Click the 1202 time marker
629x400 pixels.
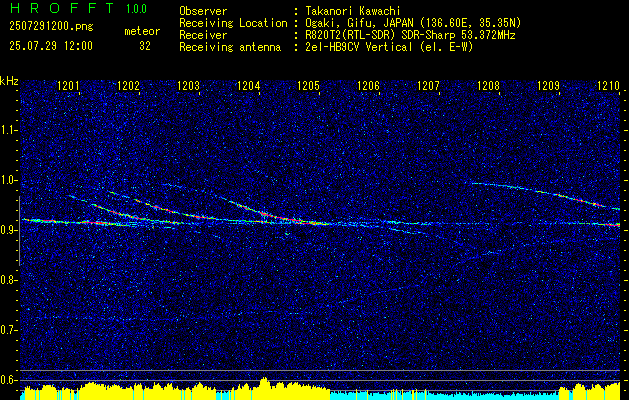tap(128, 86)
